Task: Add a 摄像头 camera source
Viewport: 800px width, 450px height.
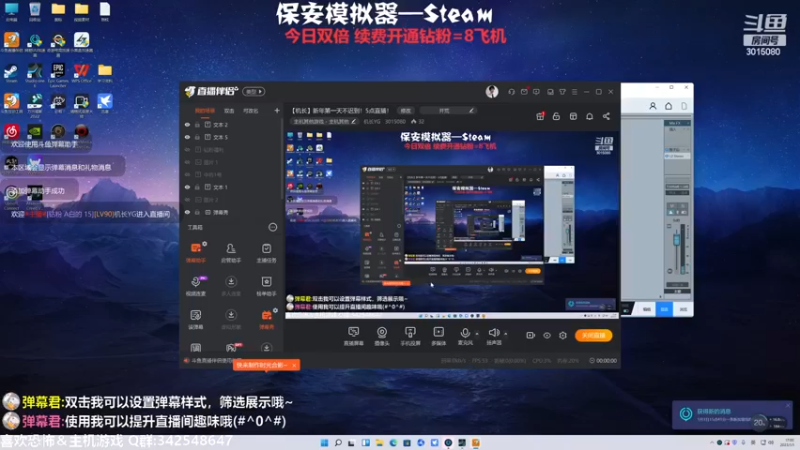Action: pos(382,336)
